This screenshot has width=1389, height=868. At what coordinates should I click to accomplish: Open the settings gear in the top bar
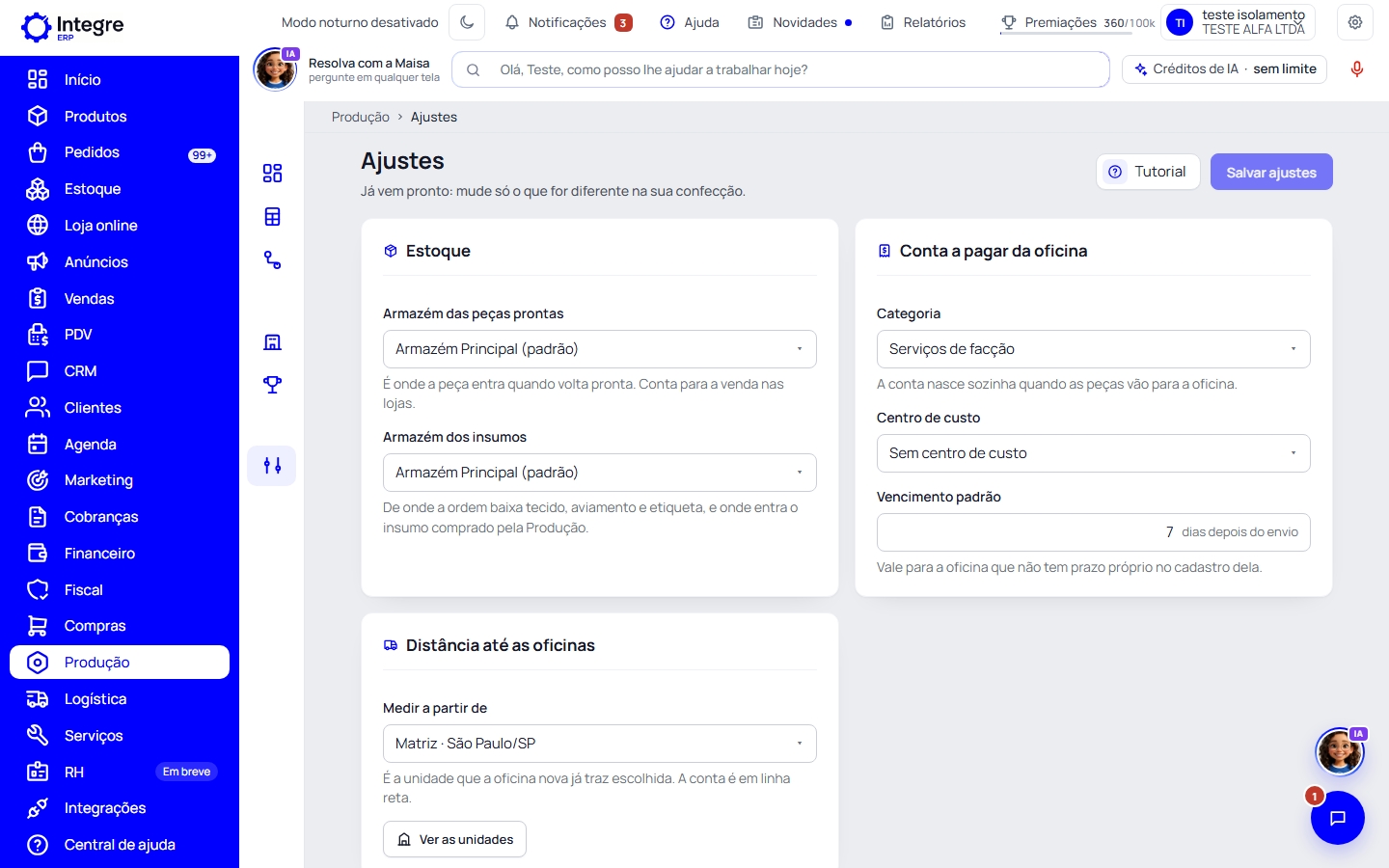pos(1355,22)
